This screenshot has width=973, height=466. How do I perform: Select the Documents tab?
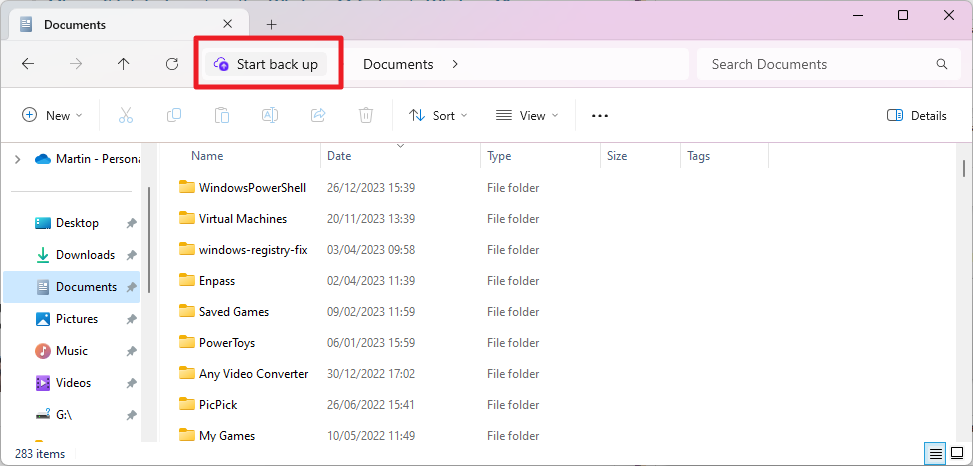click(x=127, y=25)
